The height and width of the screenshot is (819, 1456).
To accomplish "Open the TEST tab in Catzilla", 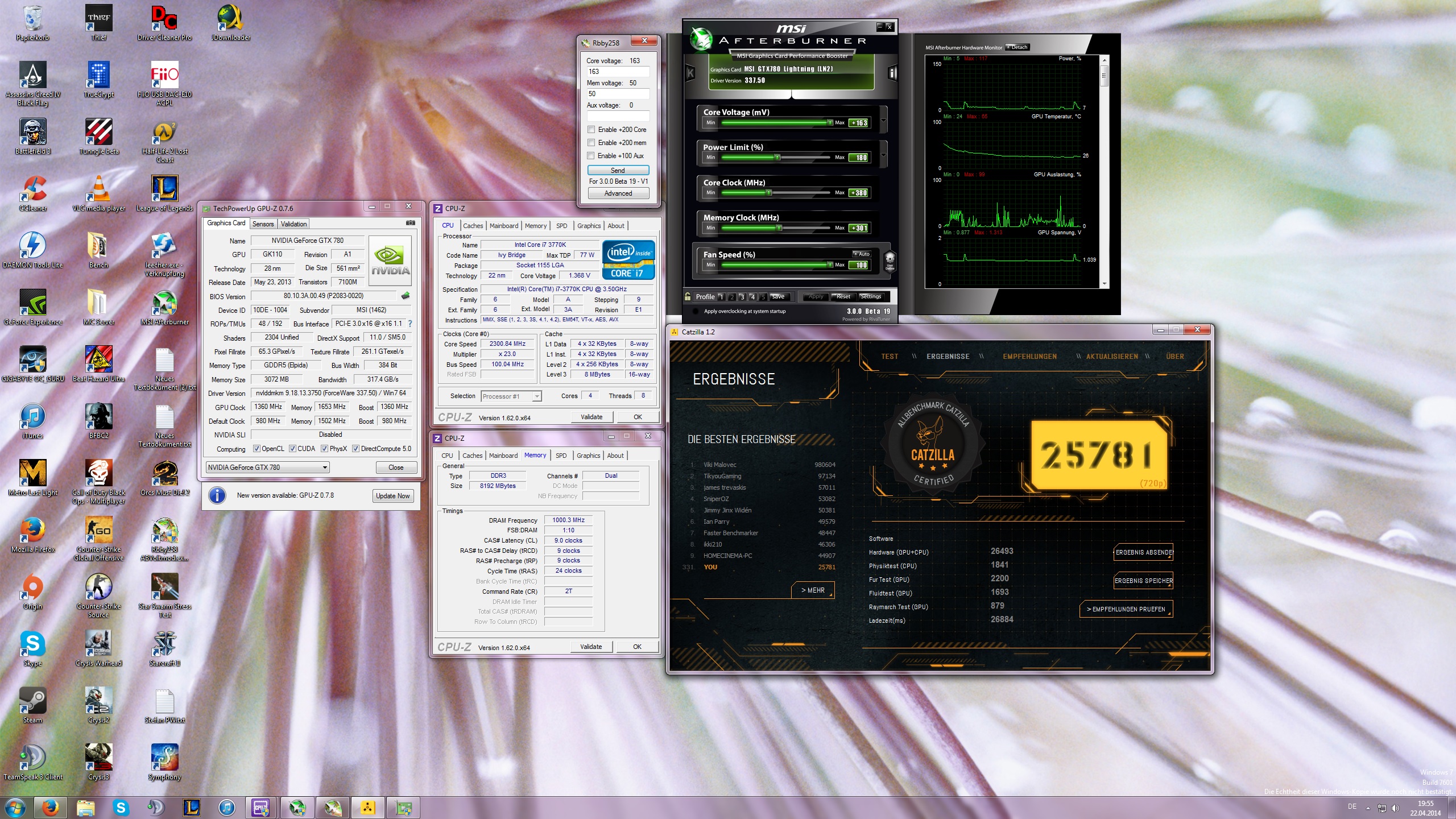I will coord(890,357).
